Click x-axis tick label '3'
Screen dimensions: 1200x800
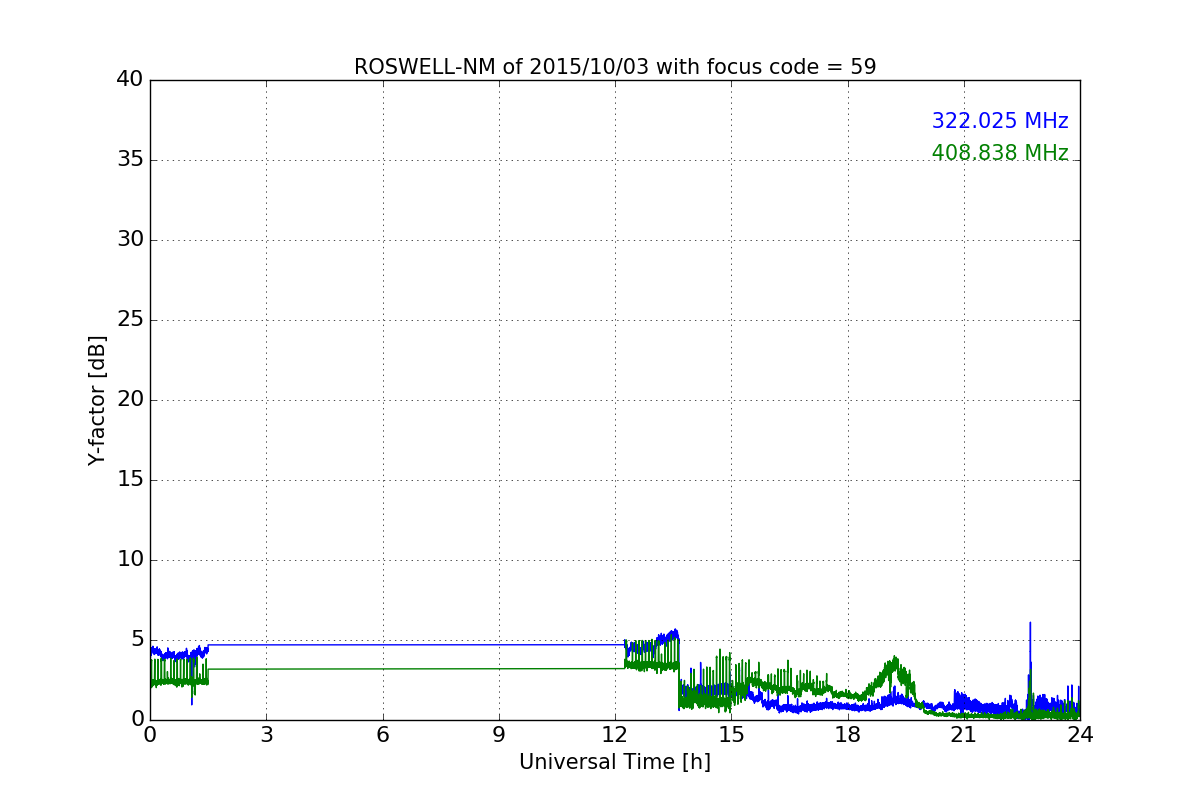(x=266, y=735)
